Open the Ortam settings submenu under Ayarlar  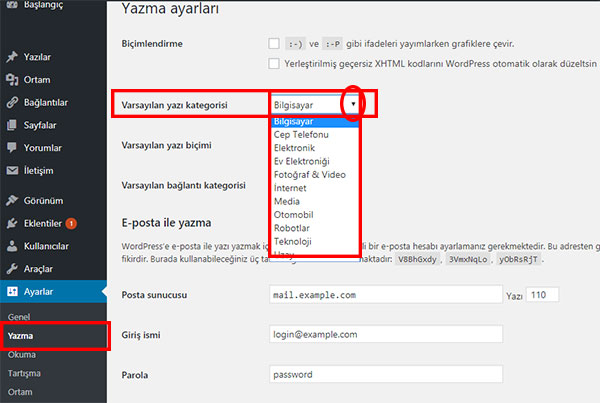pos(20,392)
